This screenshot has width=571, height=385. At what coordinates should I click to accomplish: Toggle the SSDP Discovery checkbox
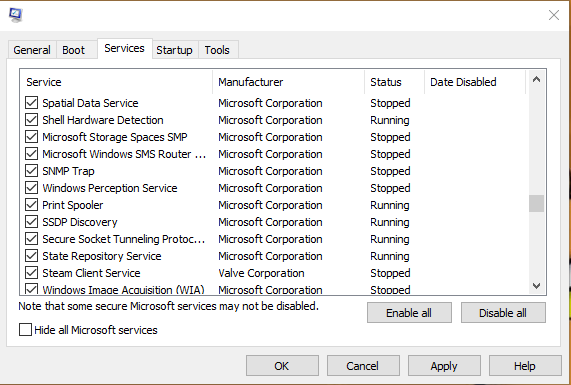(x=32, y=222)
